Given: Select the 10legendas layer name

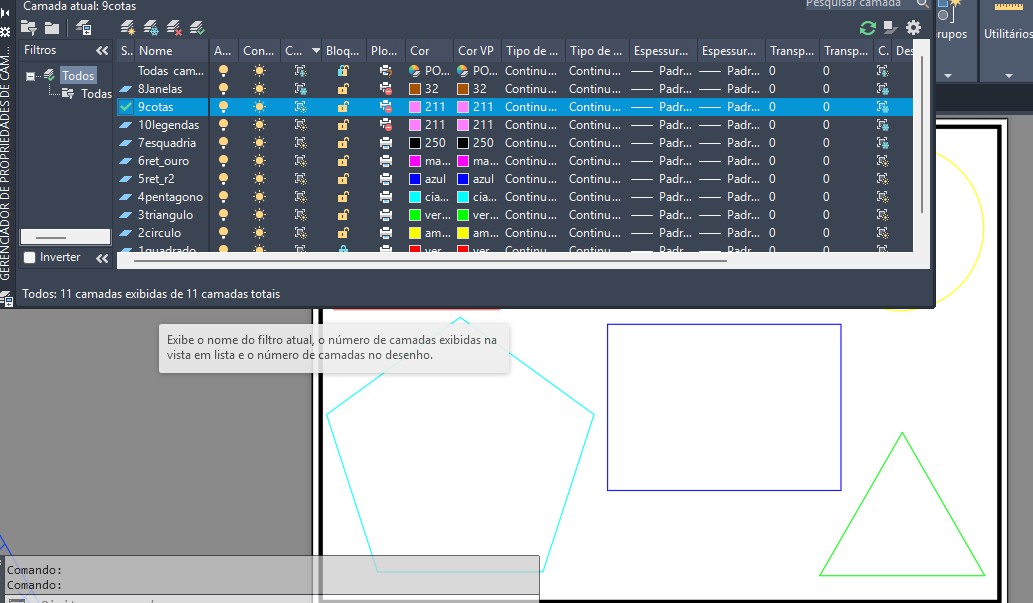Looking at the screenshot, I should [x=169, y=125].
